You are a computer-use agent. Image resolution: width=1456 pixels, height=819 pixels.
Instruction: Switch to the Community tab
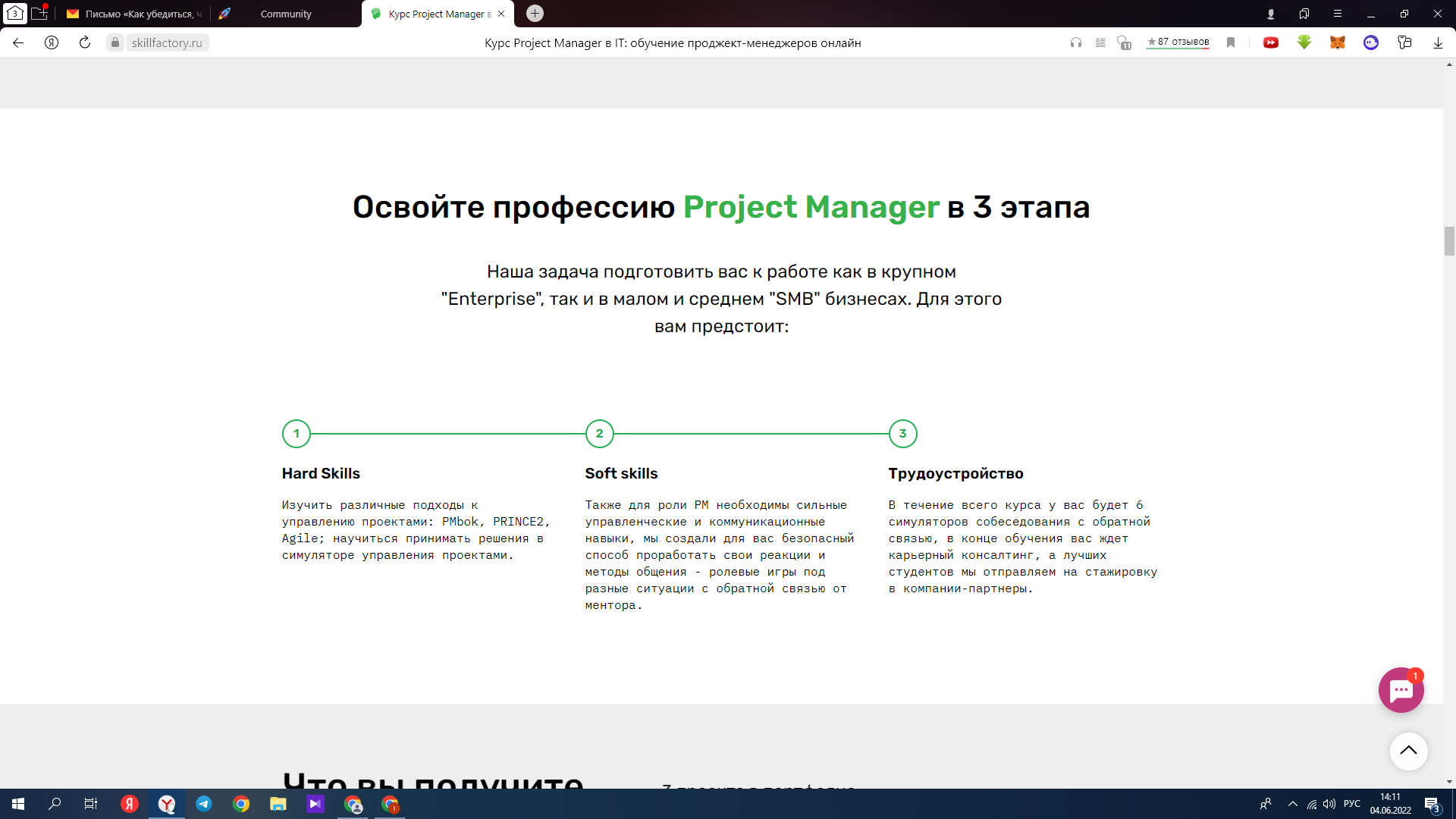[x=286, y=14]
